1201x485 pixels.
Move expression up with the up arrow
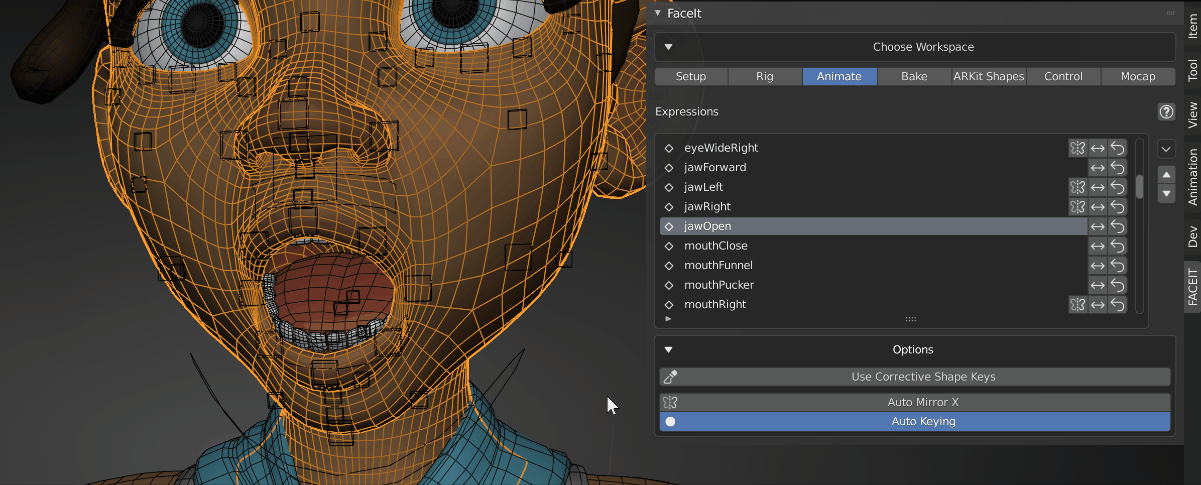1166,174
